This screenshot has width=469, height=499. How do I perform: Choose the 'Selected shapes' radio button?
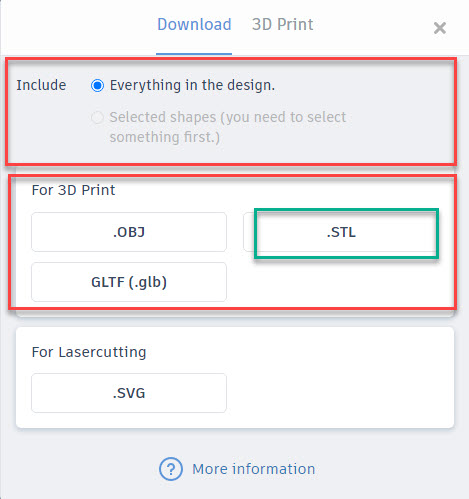tap(97, 117)
